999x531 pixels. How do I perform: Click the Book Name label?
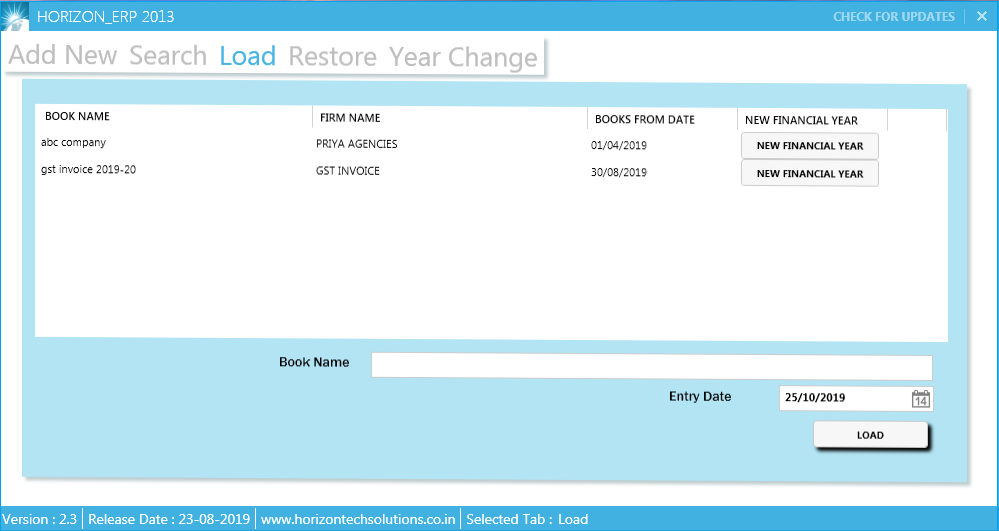point(314,362)
